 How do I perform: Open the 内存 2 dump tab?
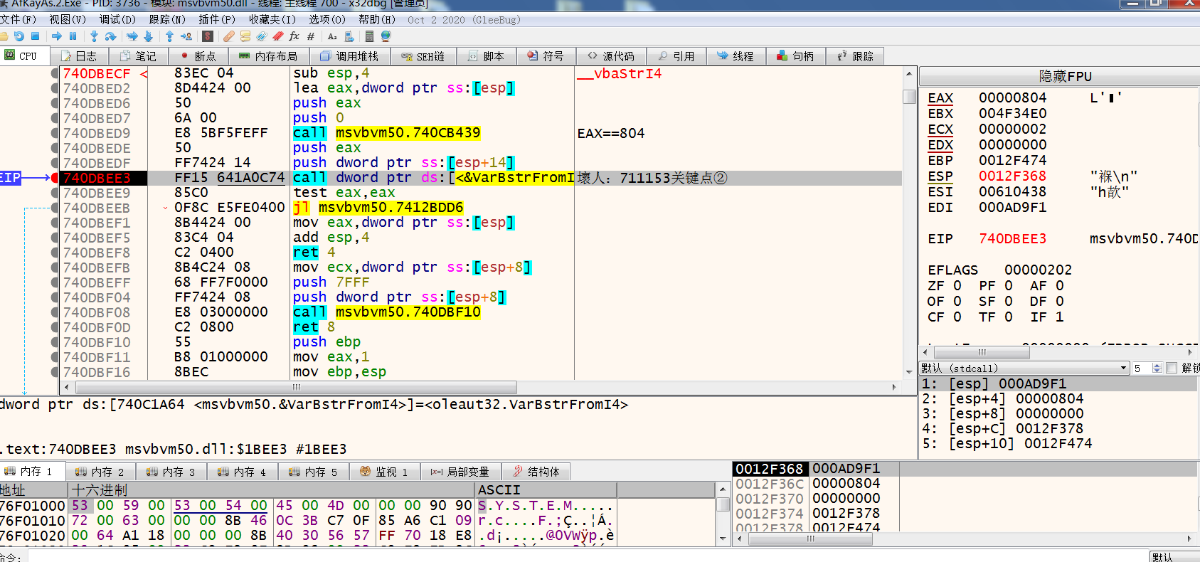(100, 471)
